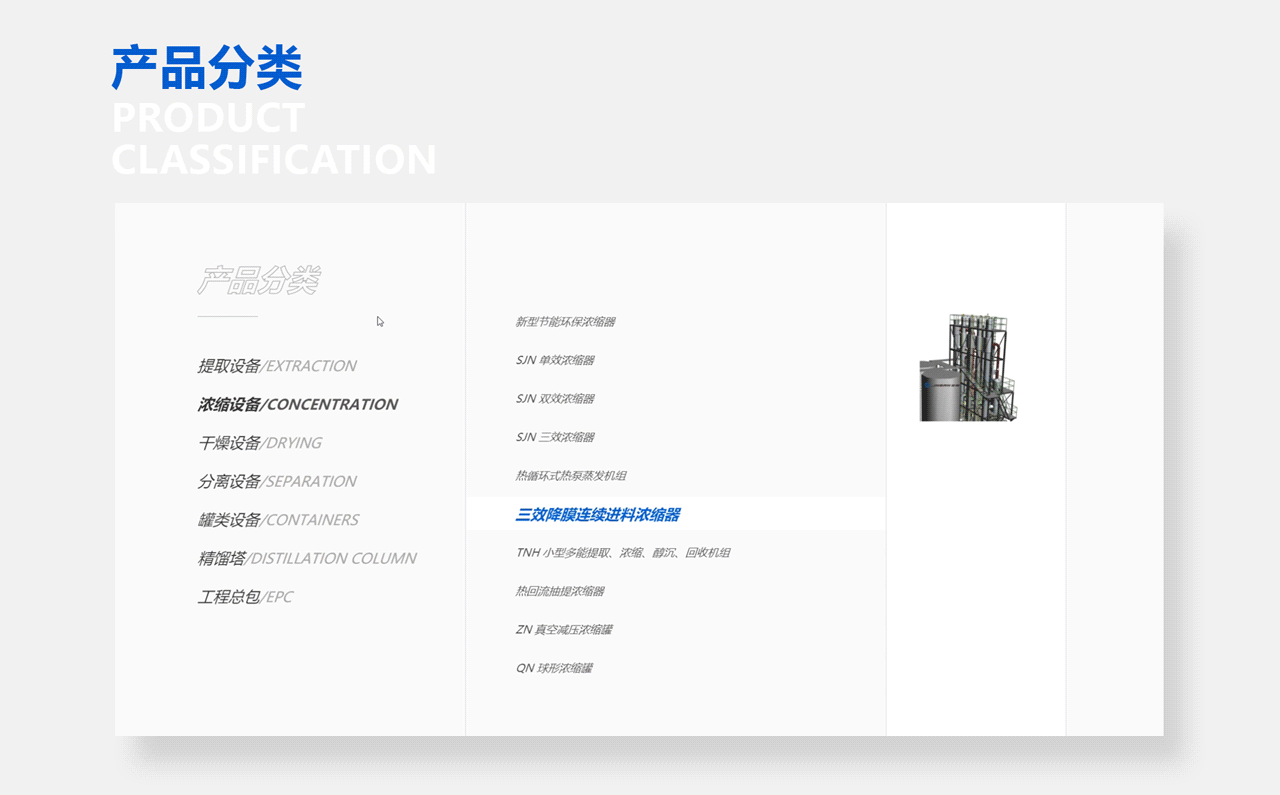This screenshot has width=1280, height=795.
Task: Open SJN 三效浓缩器 product link
Action: pyautogui.click(x=555, y=437)
